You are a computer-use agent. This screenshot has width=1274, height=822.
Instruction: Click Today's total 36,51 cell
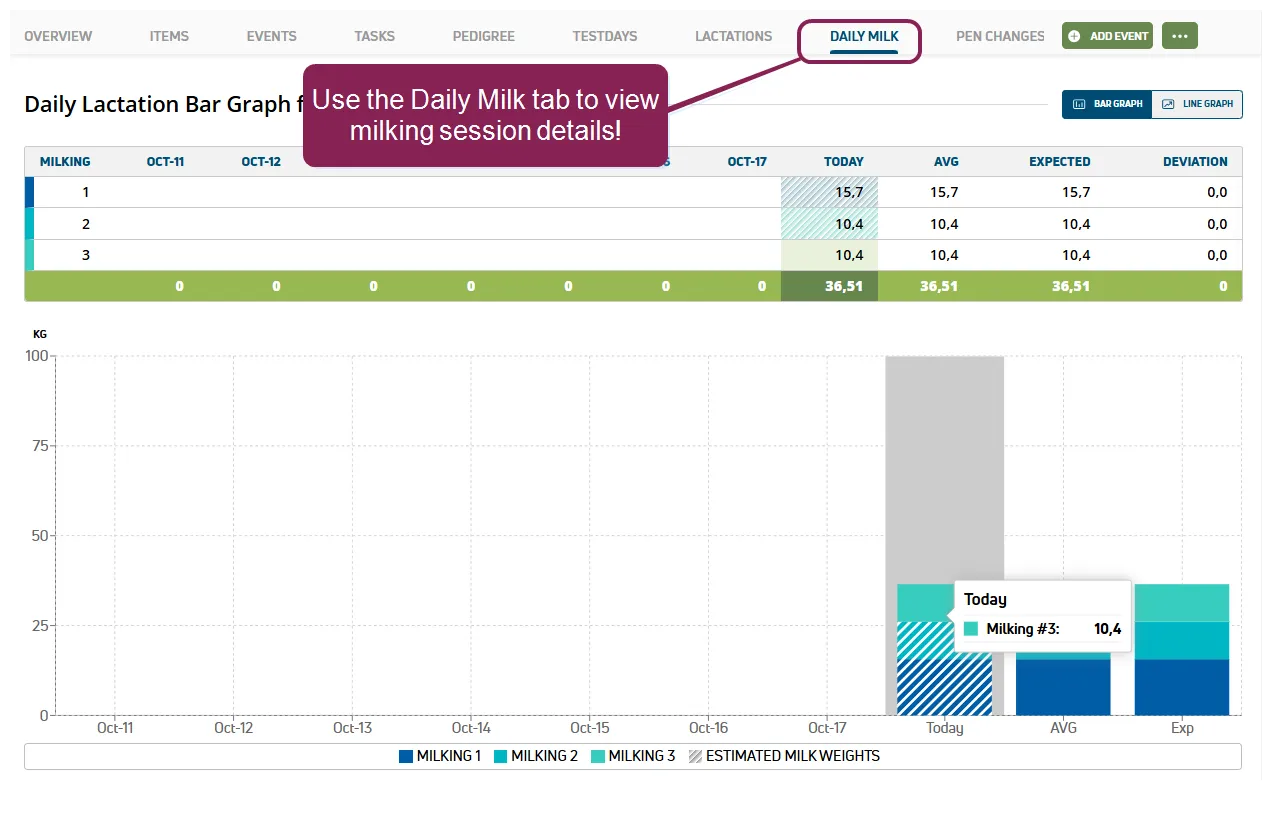coord(829,286)
